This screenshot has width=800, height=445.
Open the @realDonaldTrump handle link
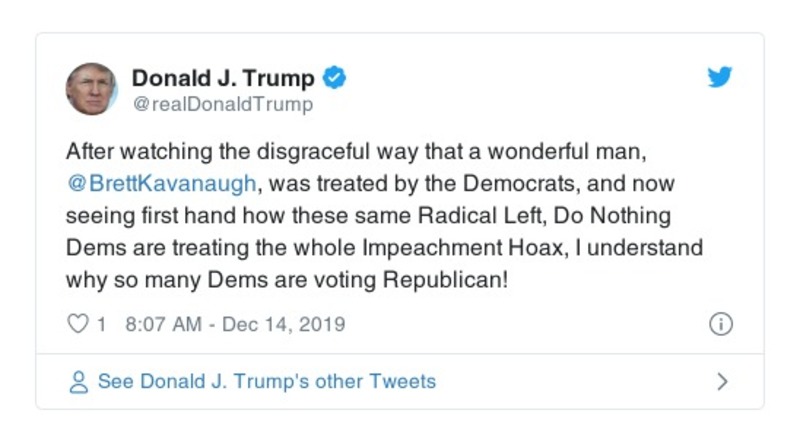click(222, 104)
